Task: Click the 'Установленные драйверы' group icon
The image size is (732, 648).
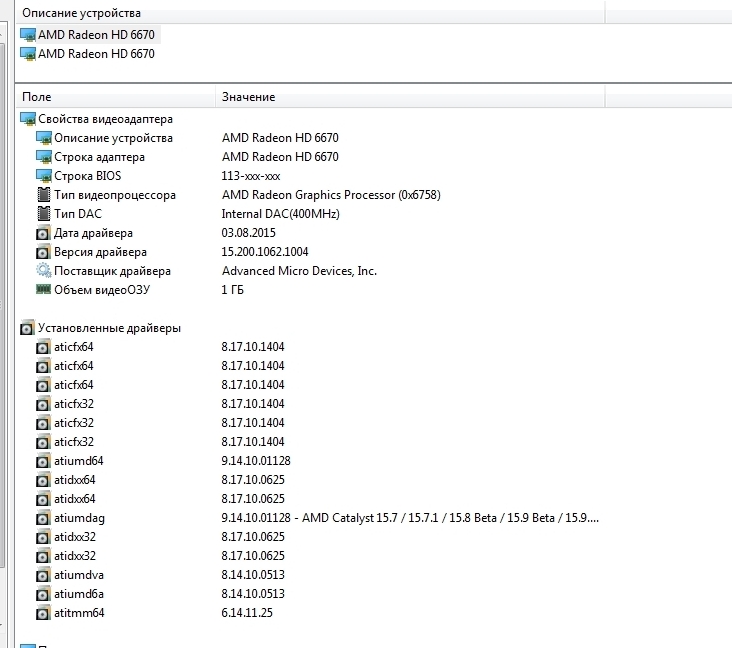Action: pyautogui.click(x=27, y=328)
